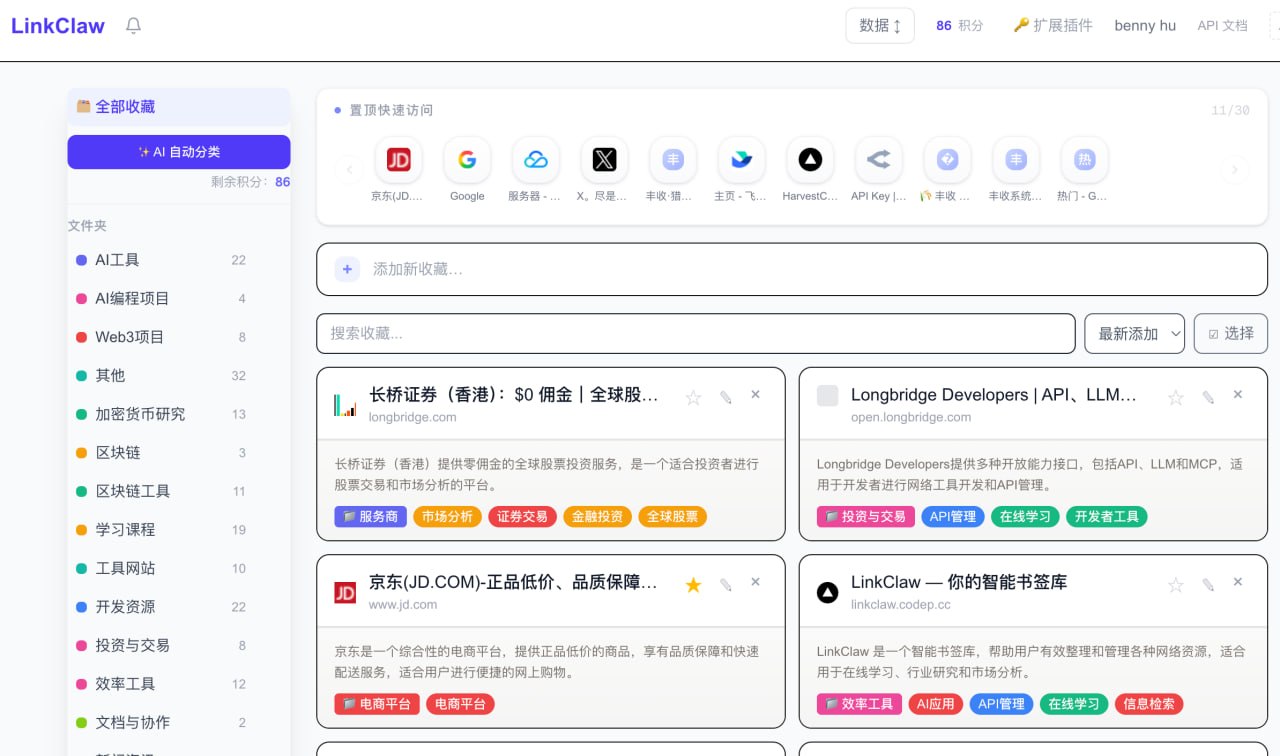Click the JD favicon on 京东 card
1280x756 pixels.
click(345, 592)
